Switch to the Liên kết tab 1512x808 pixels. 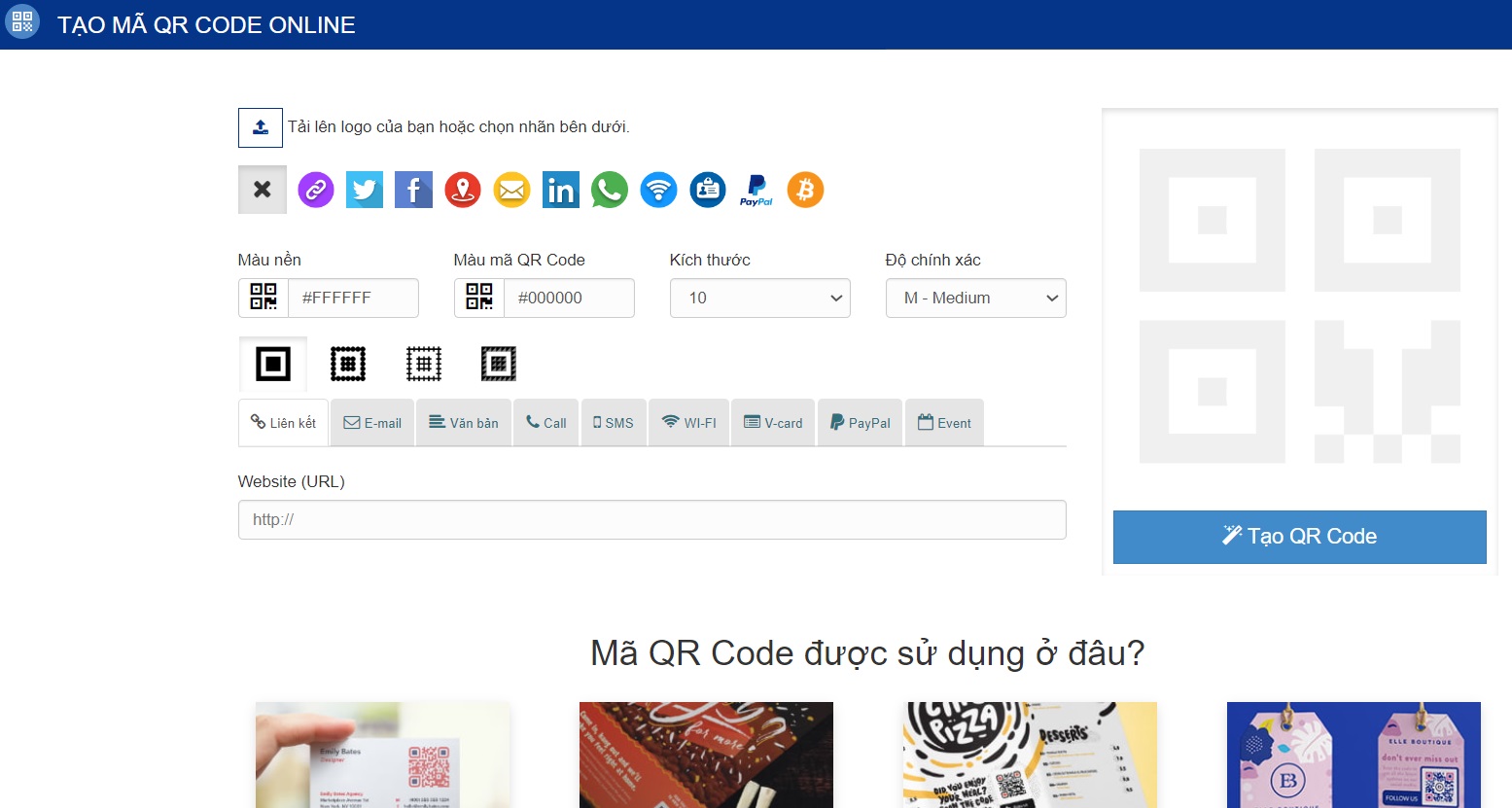284,422
